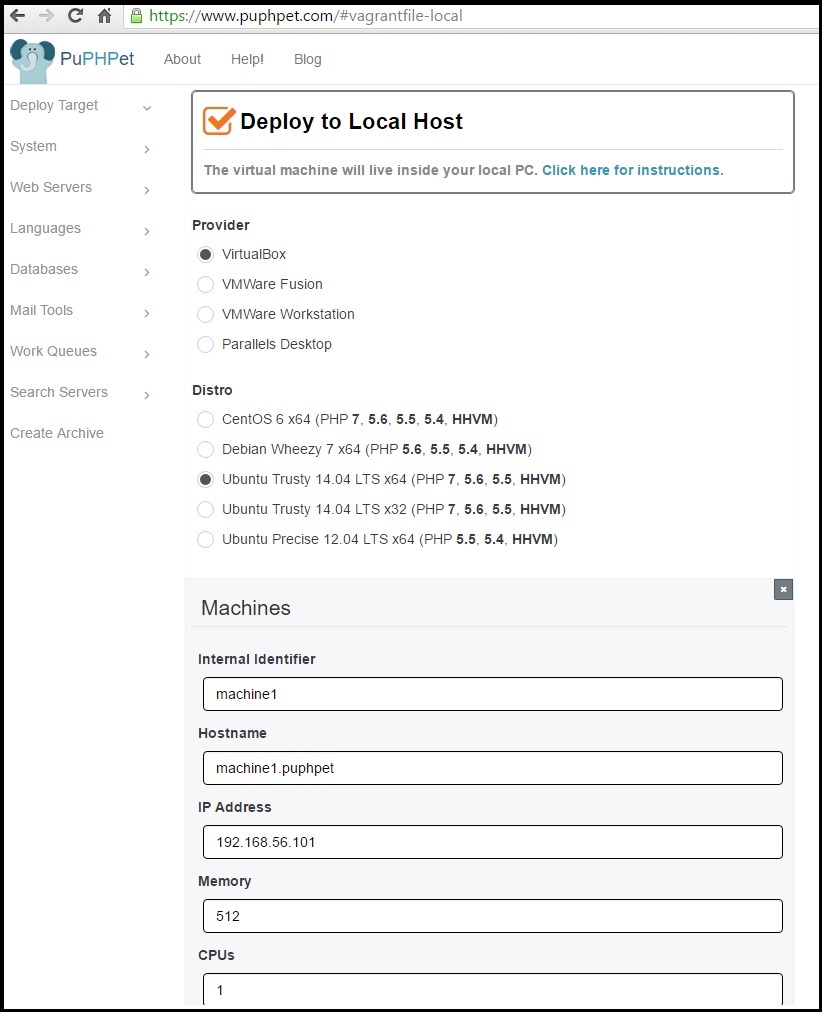Viewport: 822px width, 1012px height.
Task: Open the Databases sidebar item
Action: pos(44,269)
